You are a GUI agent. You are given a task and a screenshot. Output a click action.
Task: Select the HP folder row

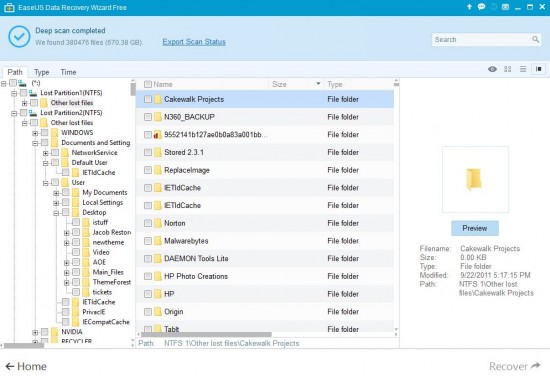pos(265,294)
